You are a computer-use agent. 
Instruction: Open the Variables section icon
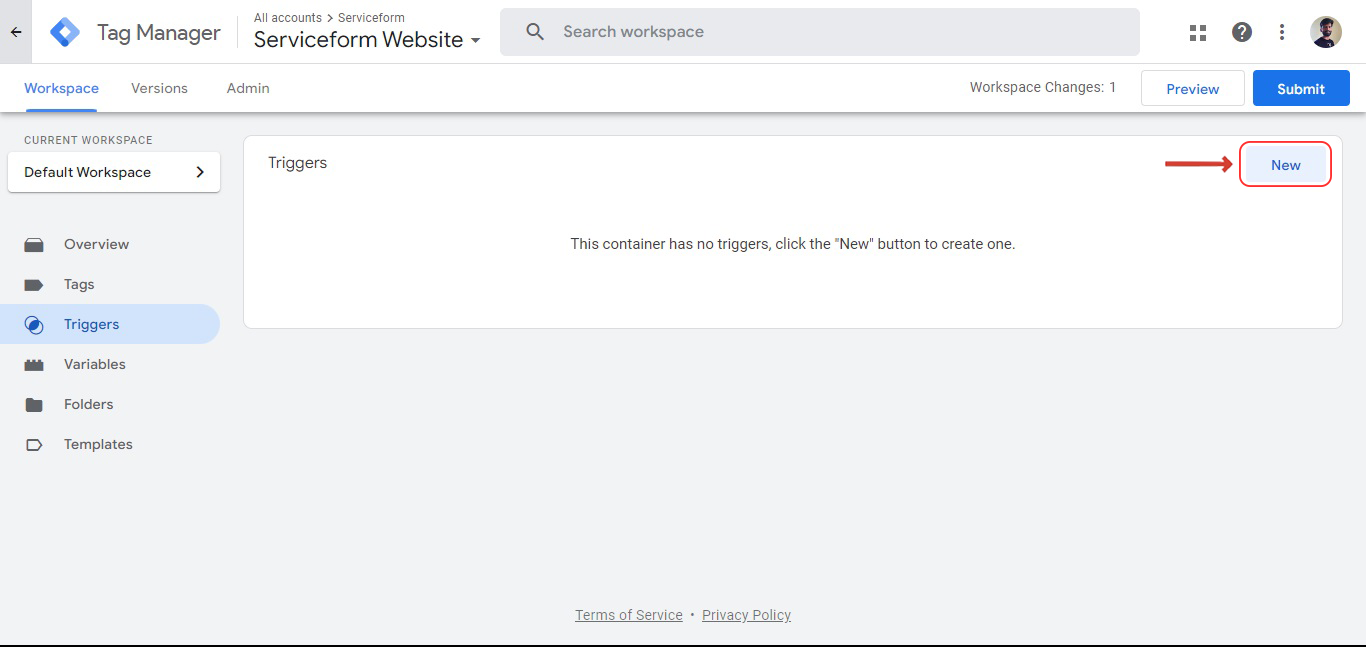click(x=34, y=364)
